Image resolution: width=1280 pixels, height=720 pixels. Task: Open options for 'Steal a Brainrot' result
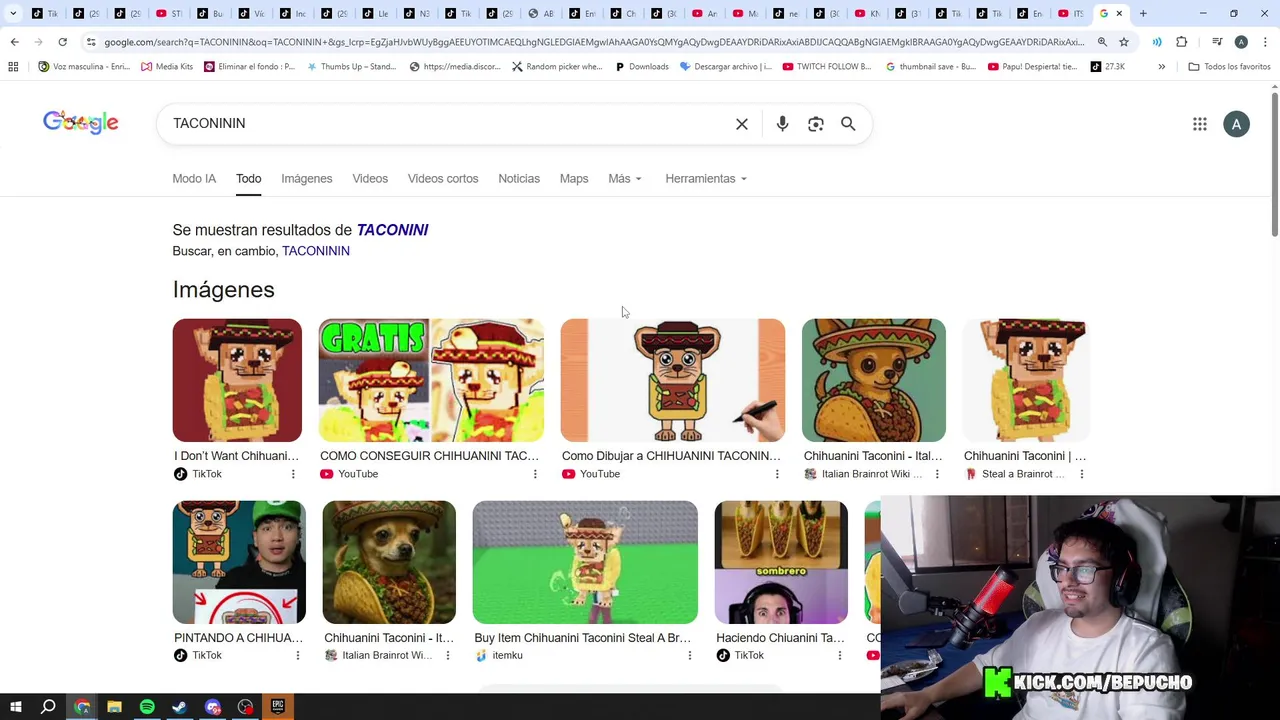tap(1081, 474)
